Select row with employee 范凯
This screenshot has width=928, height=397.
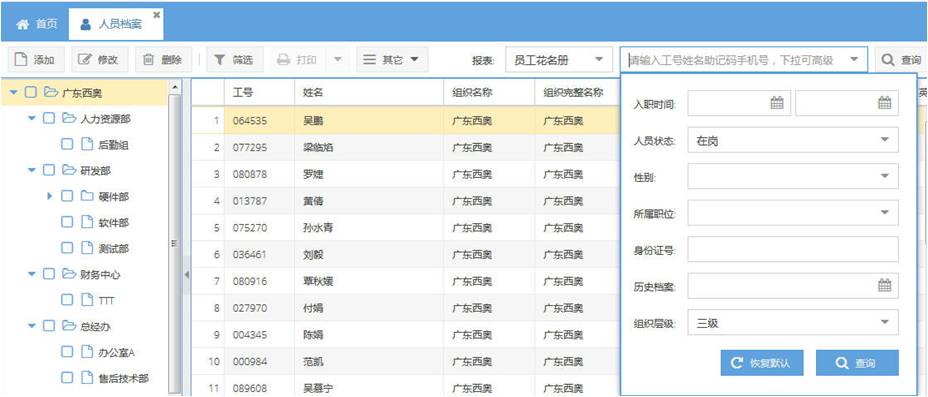tap(405, 362)
